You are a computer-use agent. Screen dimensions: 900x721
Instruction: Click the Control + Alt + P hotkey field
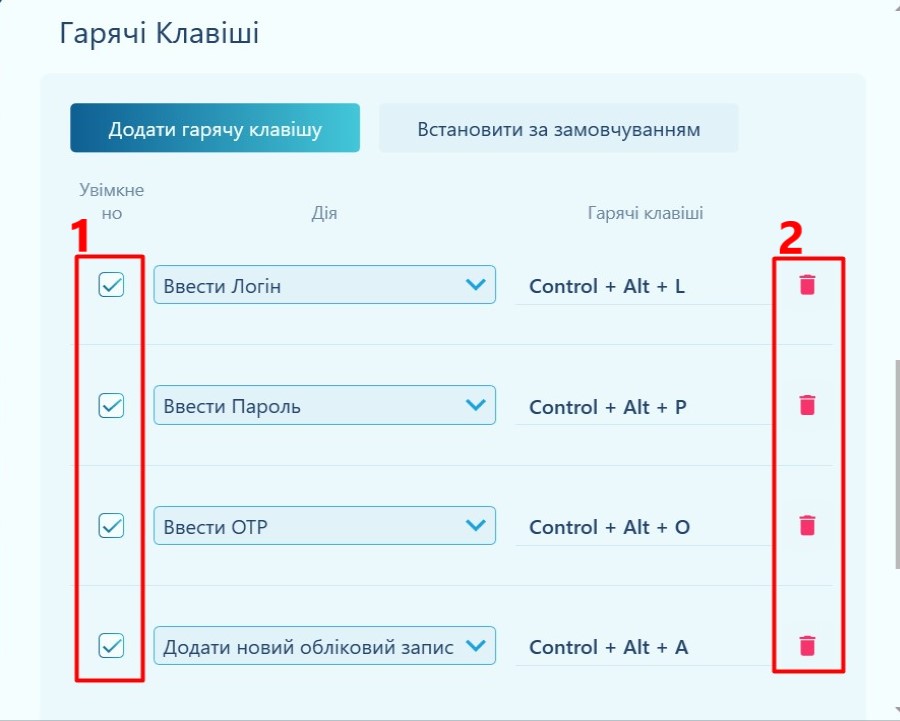pos(643,407)
